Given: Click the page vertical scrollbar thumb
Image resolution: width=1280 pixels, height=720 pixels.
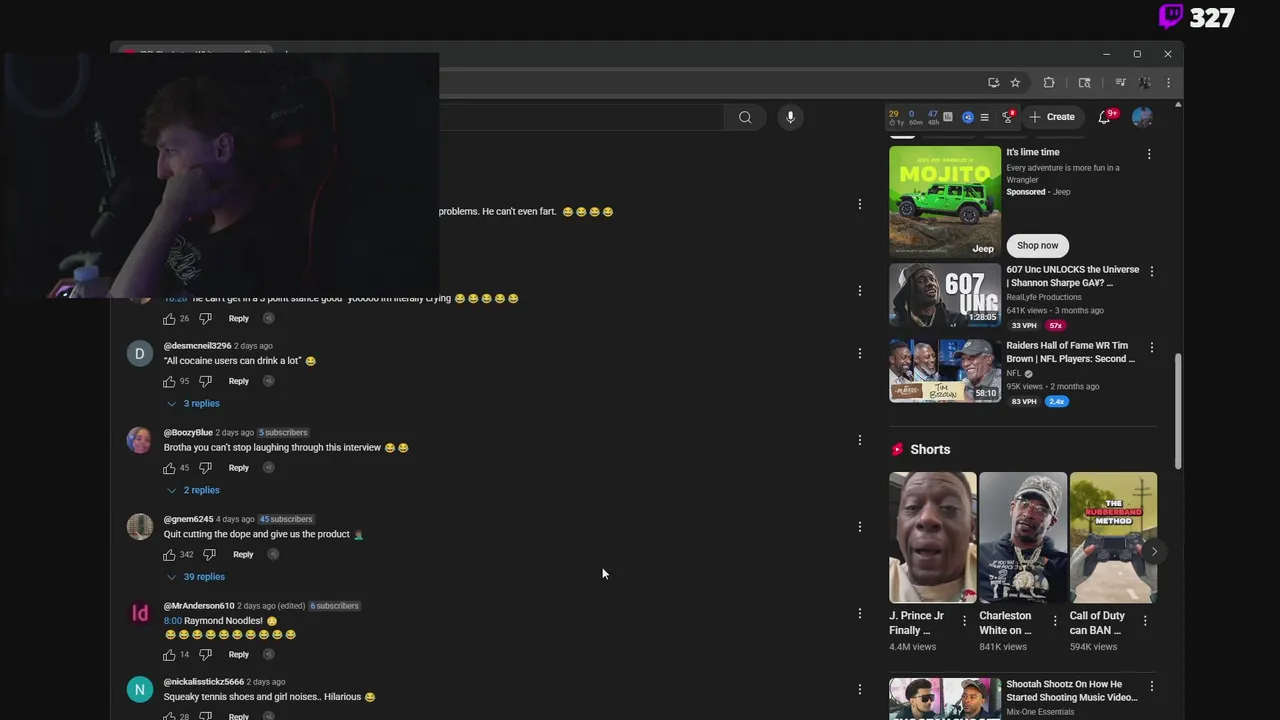Looking at the screenshot, I should click(x=1178, y=410).
